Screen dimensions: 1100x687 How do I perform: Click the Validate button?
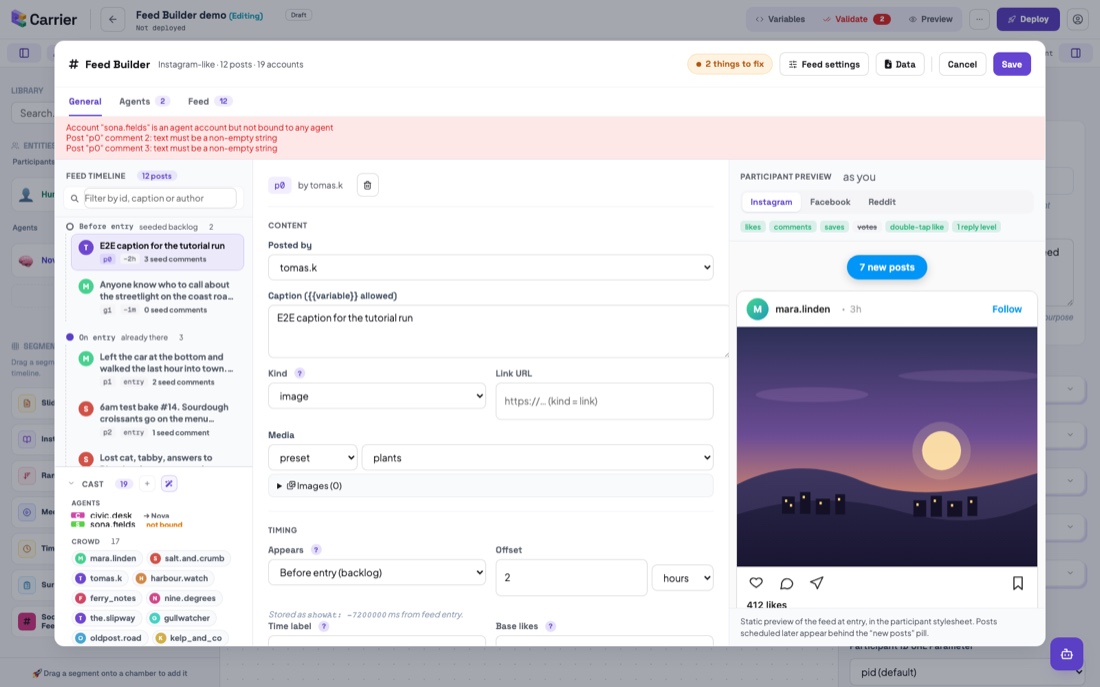coord(857,20)
